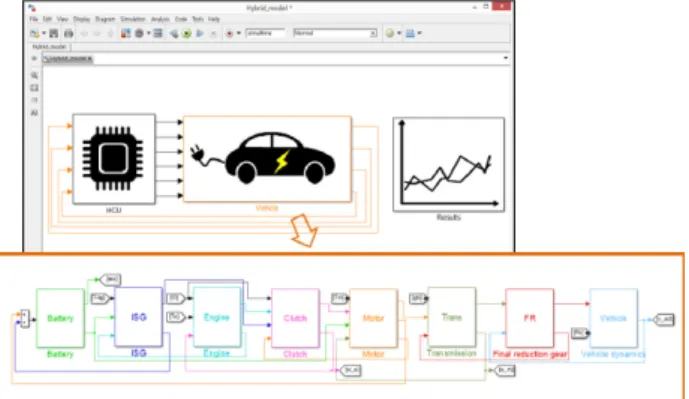Click the Print icon in the toolbar

[69, 33]
